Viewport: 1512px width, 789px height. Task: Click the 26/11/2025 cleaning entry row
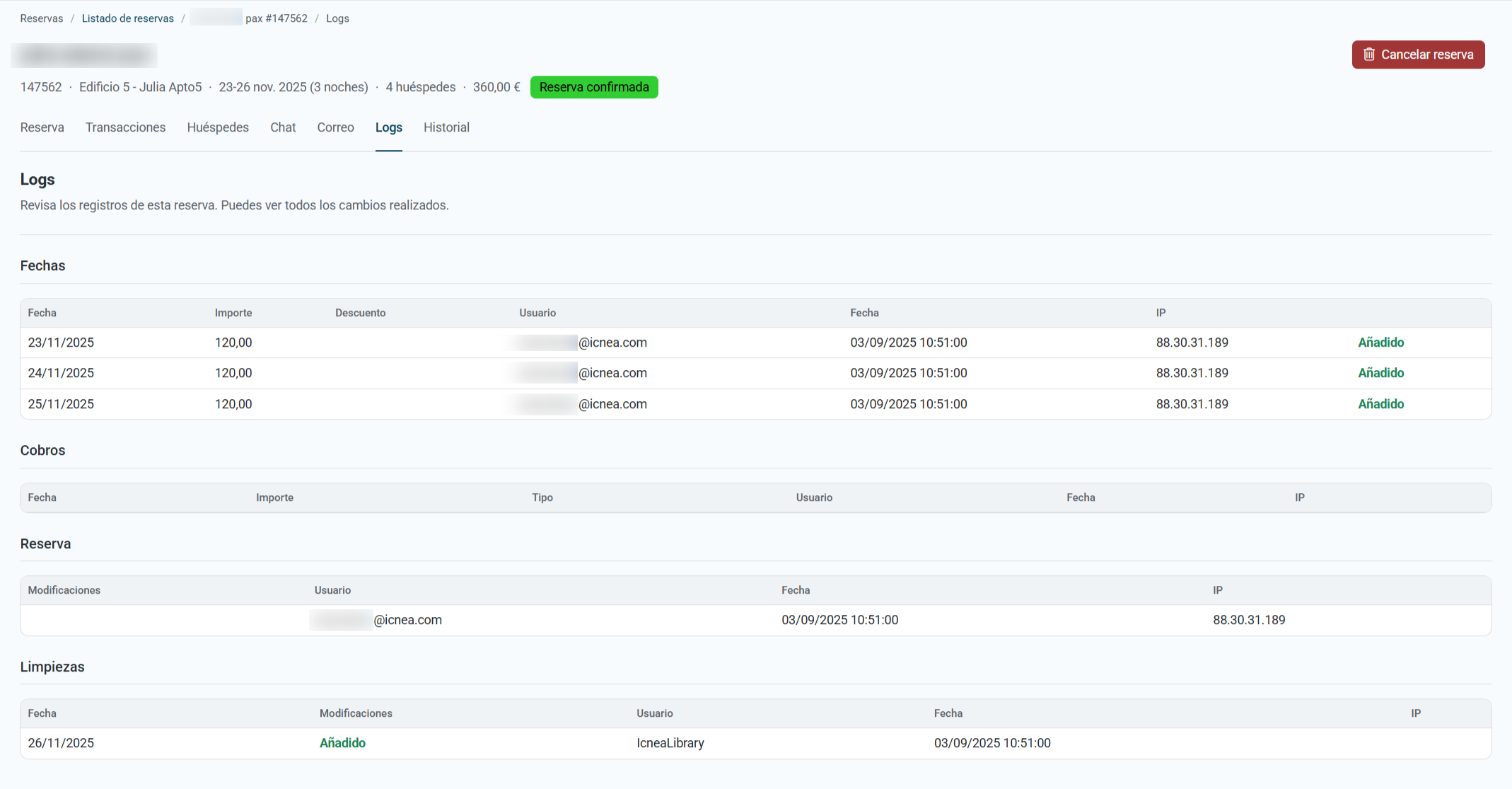tap(61, 743)
